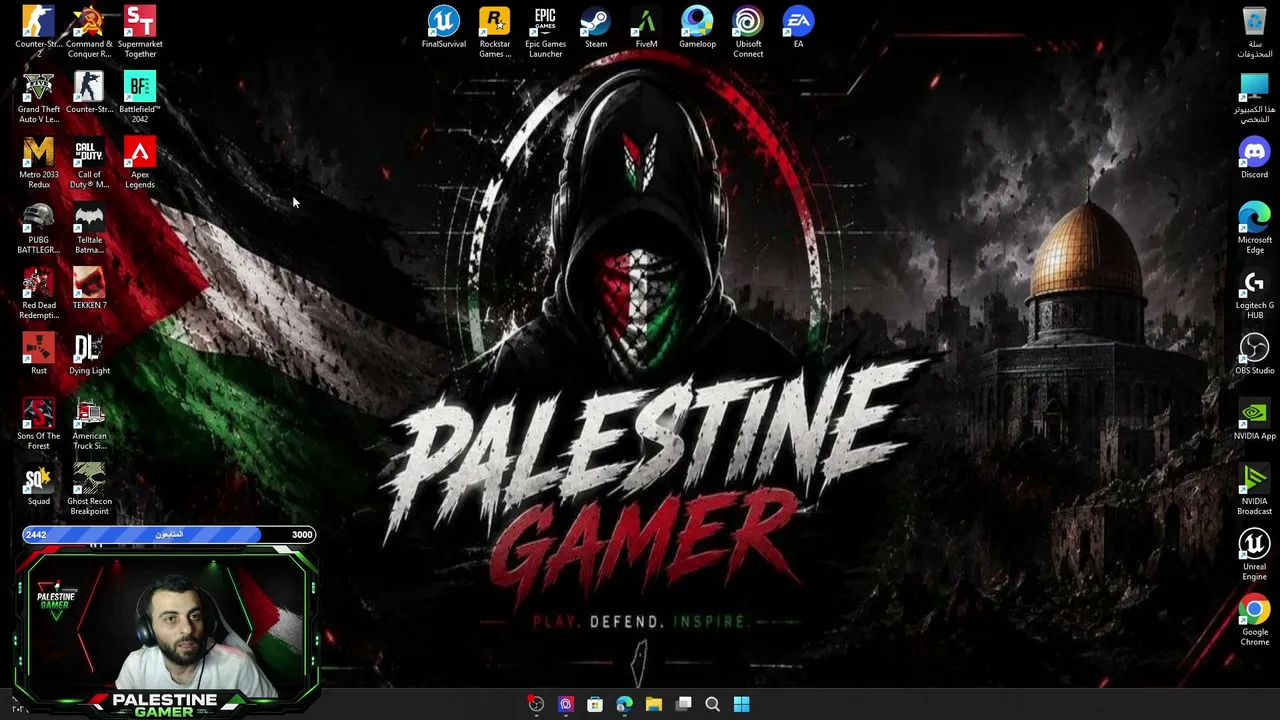Select the Discord desktop shortcut
Viewport: 1280px width, 720px height.
1254,158
